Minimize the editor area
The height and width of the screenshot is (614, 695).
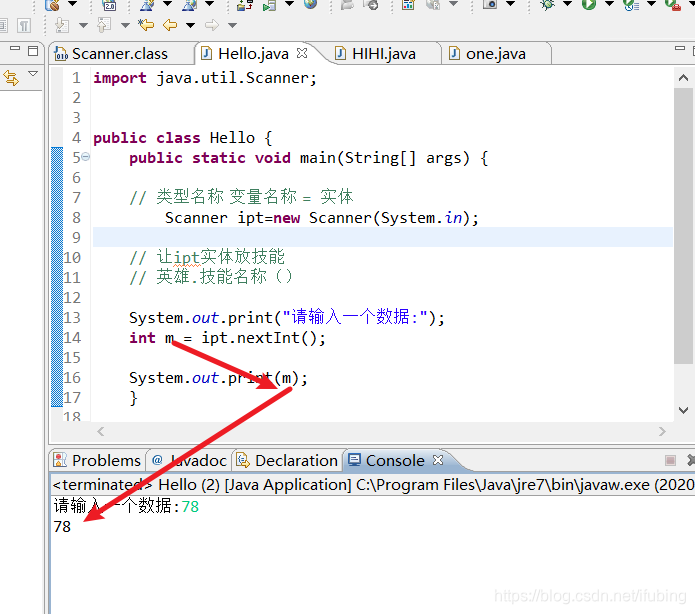(680, 48)
